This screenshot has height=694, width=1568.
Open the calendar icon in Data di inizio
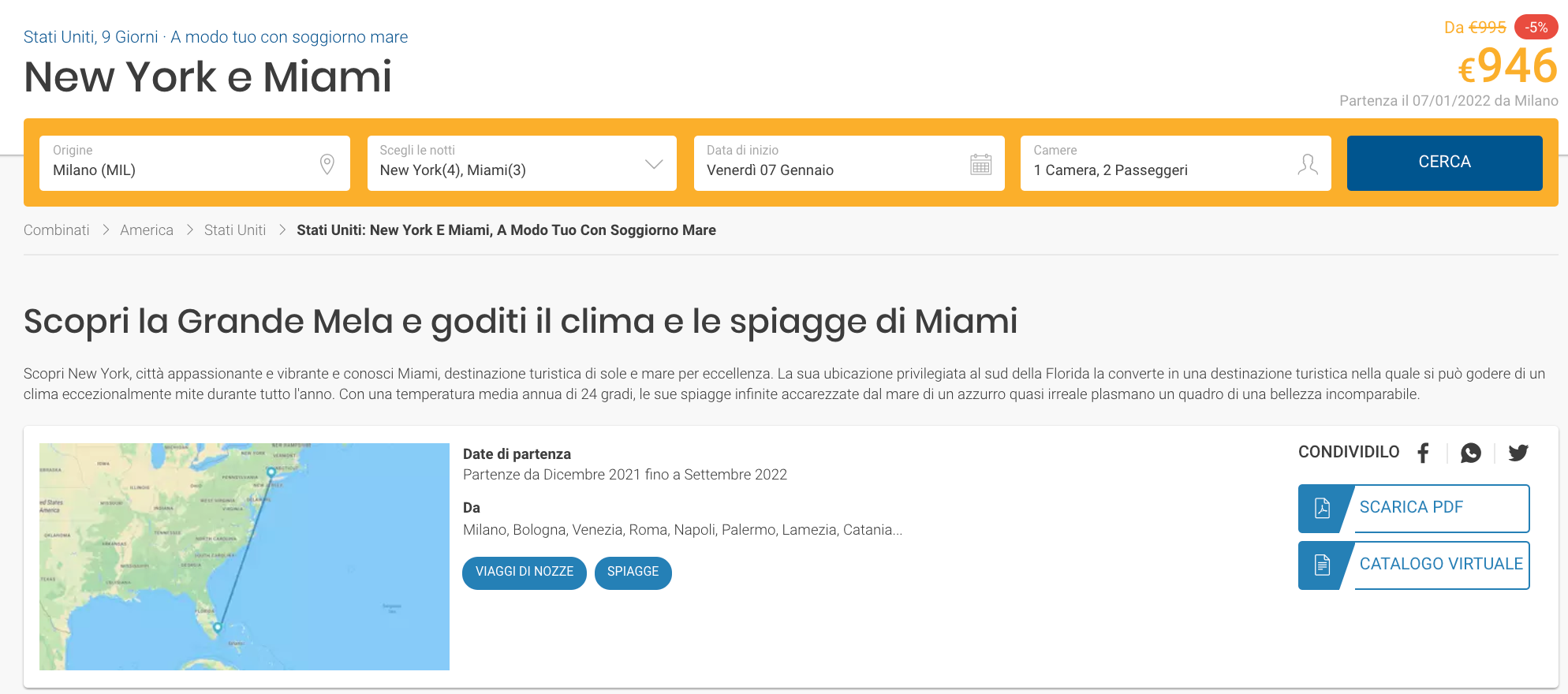click(980, 164)
